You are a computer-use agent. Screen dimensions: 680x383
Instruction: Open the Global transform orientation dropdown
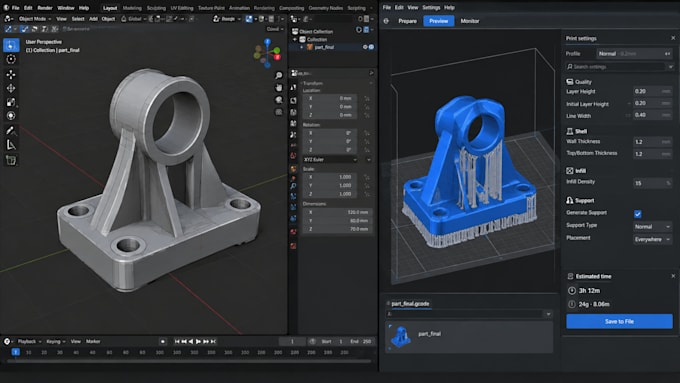point(134,19)
